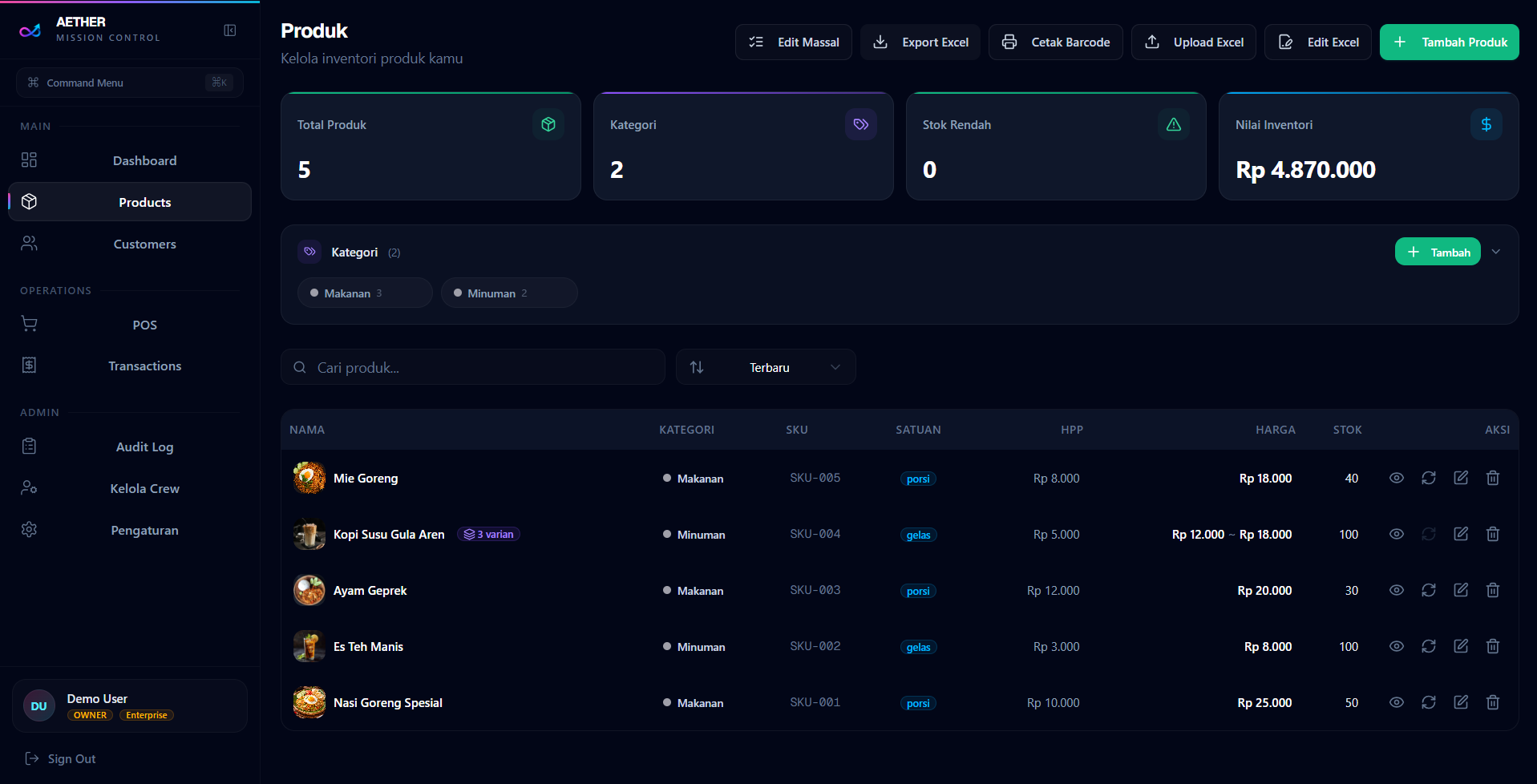This screenshot has height=784, width=1537.
Task: Delete the Nasi Goreng Spesial product
Action: tap(1493, 702)
